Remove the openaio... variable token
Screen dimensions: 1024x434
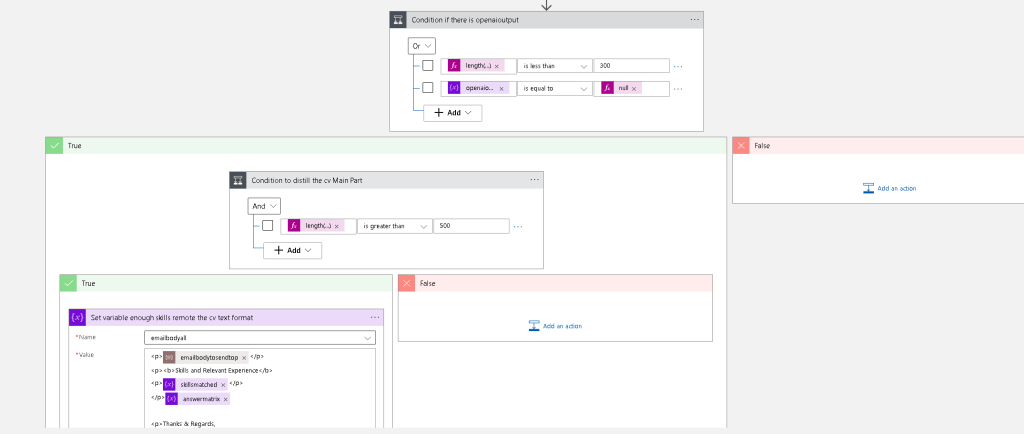[502, 88]
